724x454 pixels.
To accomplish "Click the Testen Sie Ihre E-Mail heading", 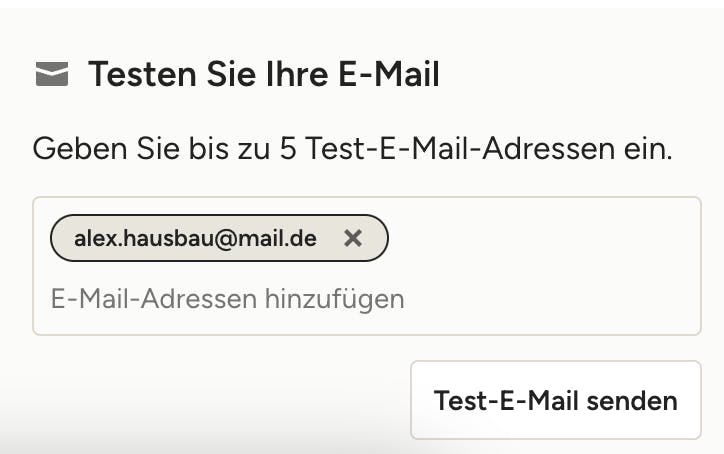I will coord(264,74).
